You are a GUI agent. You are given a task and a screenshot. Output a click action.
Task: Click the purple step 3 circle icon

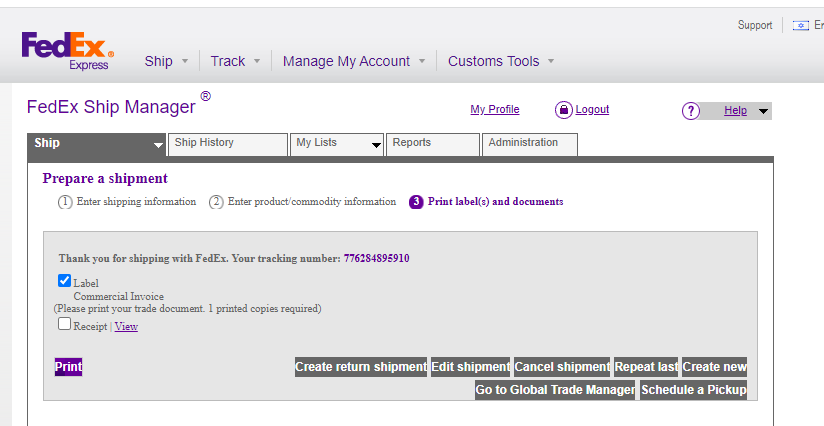[x=416, y=202]
